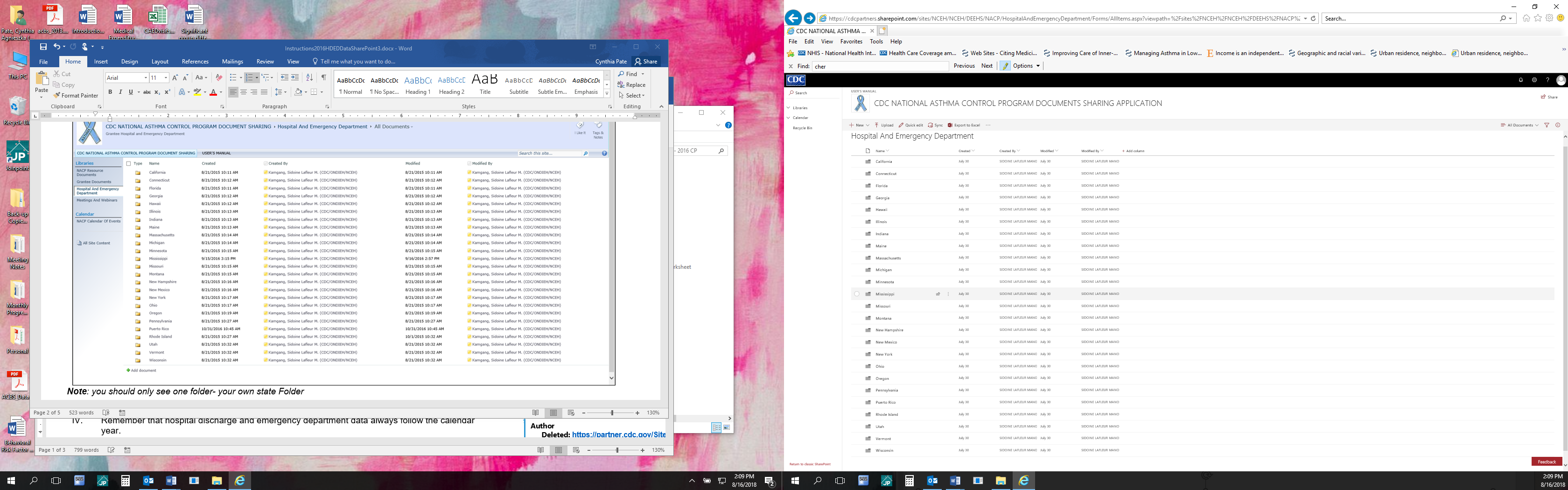This screenshot has height=490, width=1568.
Task: Open the All Documents view dropdown
Action: click(x=1519, y=126)
